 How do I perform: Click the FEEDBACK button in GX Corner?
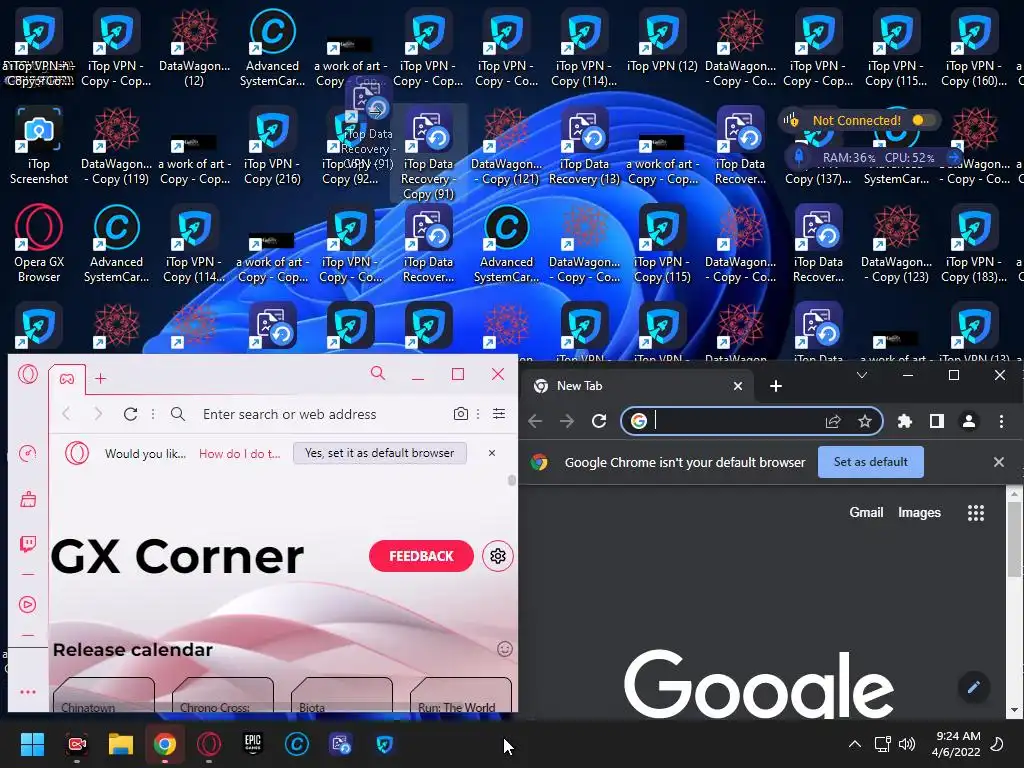pos(421,556)
